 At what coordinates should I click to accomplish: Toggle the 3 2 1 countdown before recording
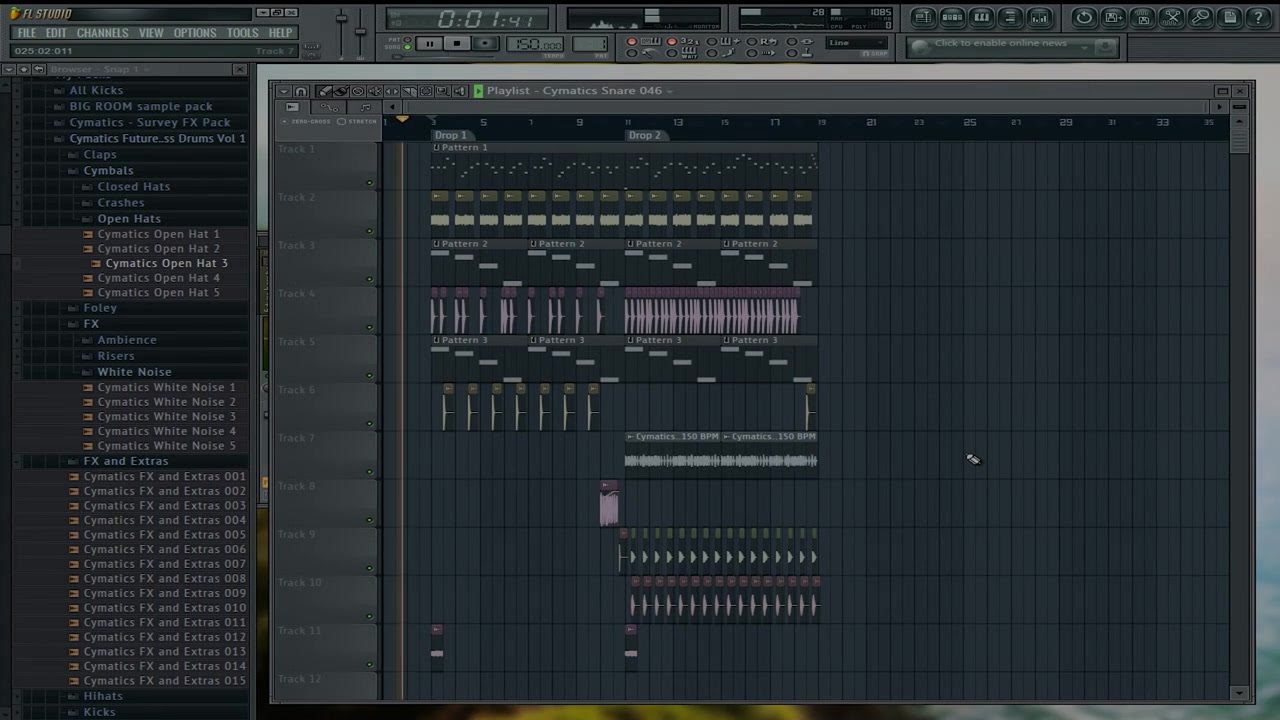click(x=671, y=41)
